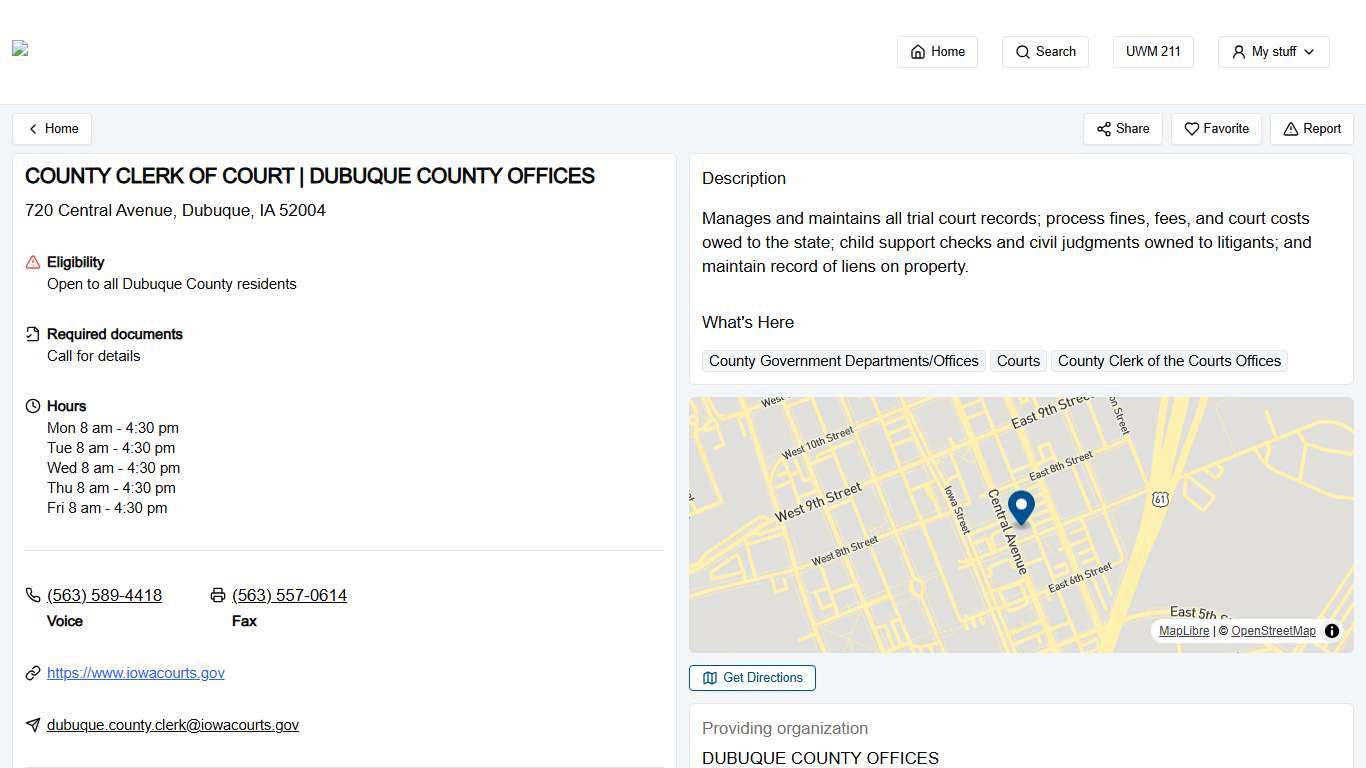
Task: Select the County Government Departments/Offices tag
Action: [x=843, y=361]
